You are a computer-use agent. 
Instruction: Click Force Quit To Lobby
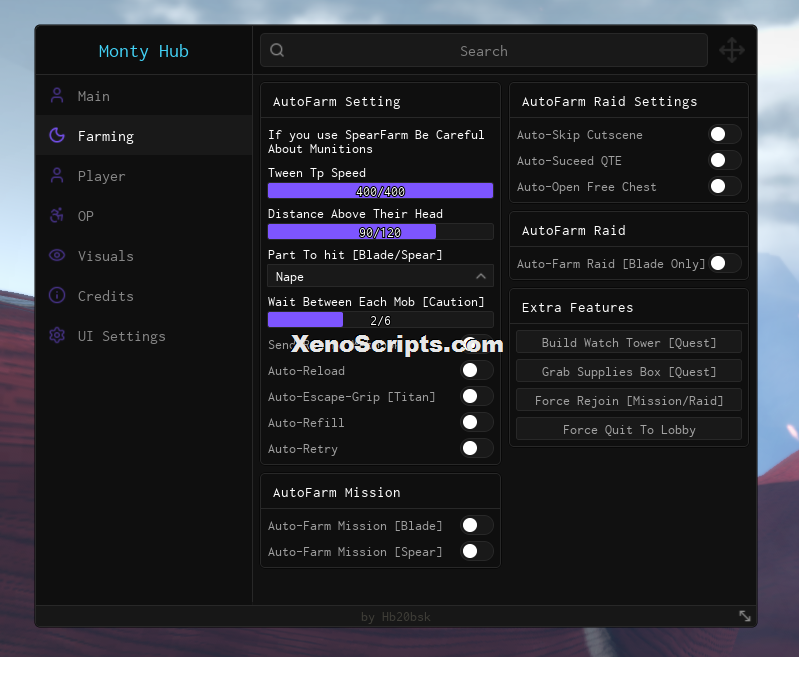pyautogui.click(x=629, y=430)
